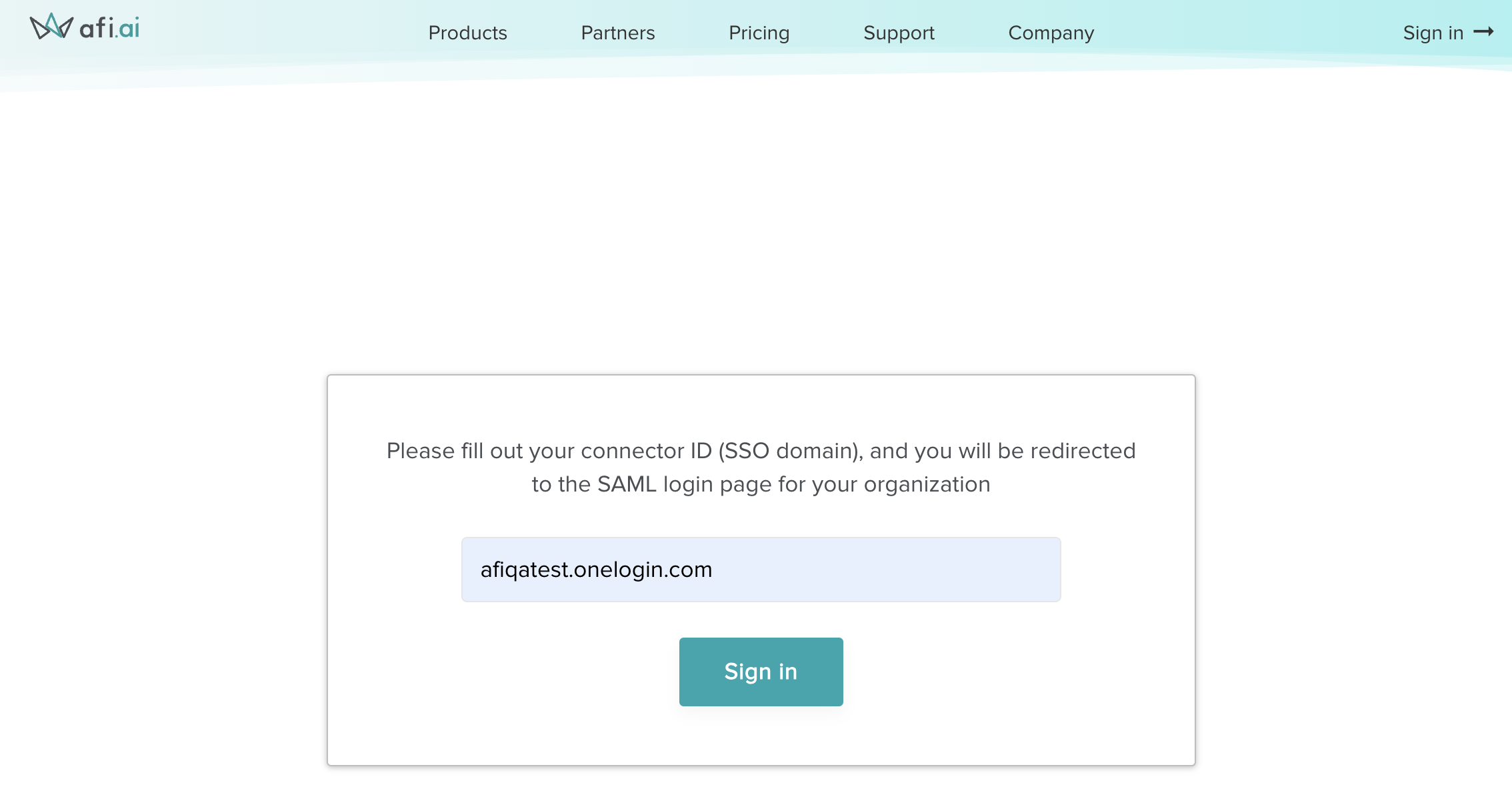Open the Company menu
The width and height of the screenshot is (1512, 791).
click(x=1051, y=33)
